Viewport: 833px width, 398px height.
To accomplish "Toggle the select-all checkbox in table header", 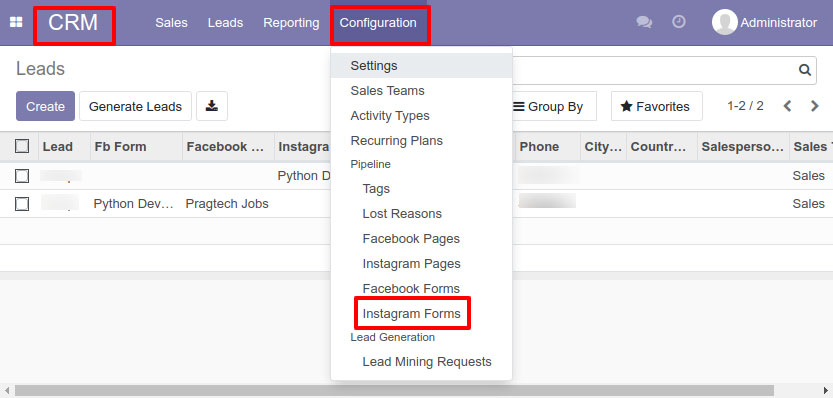I will coord(22,146).
